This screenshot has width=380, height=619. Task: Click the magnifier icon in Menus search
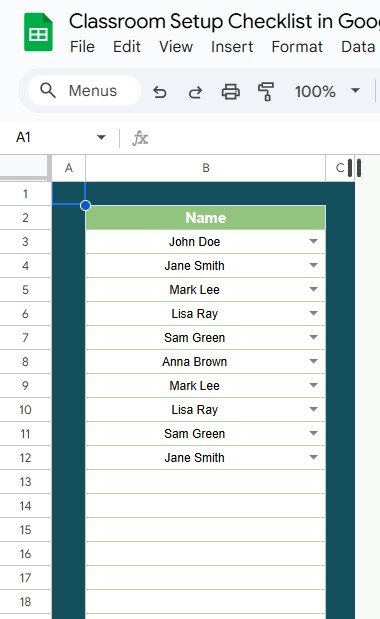coord(48,91)
